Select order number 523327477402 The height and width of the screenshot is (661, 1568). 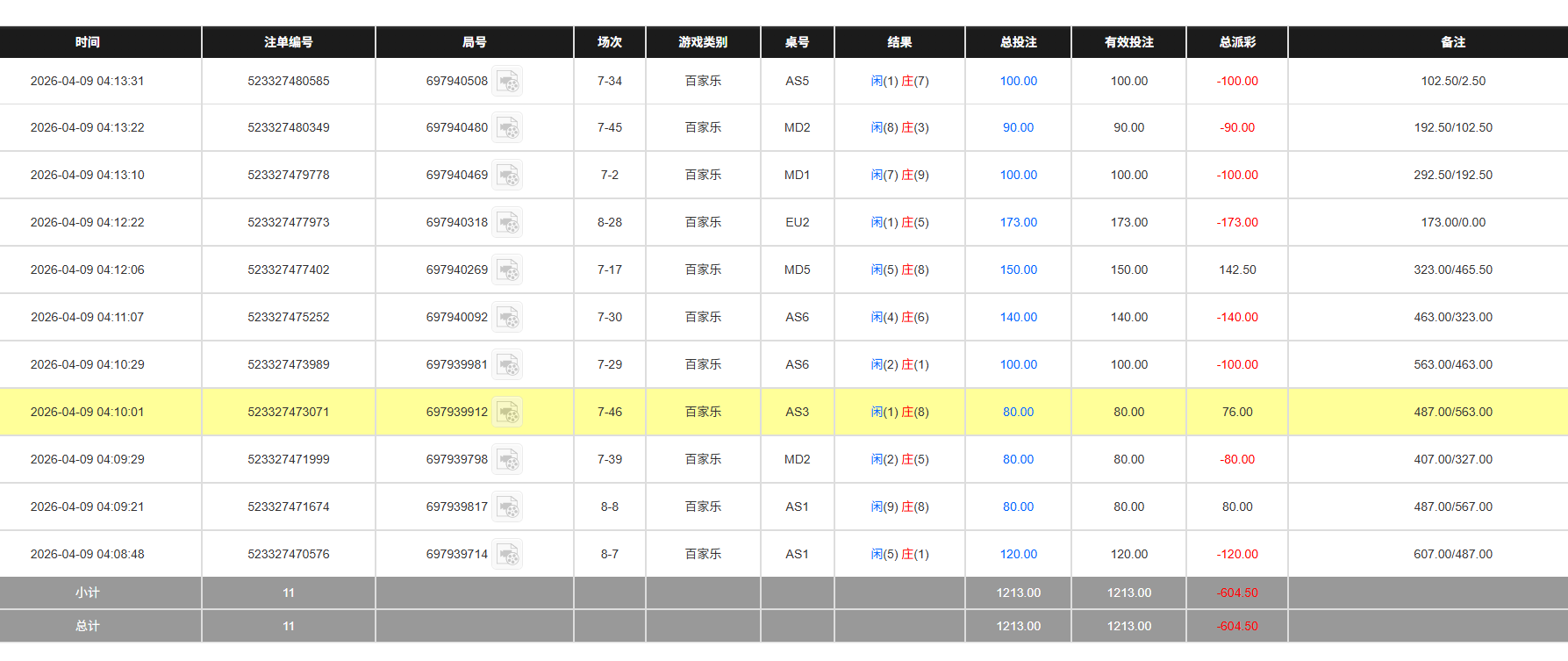point(289,270)
